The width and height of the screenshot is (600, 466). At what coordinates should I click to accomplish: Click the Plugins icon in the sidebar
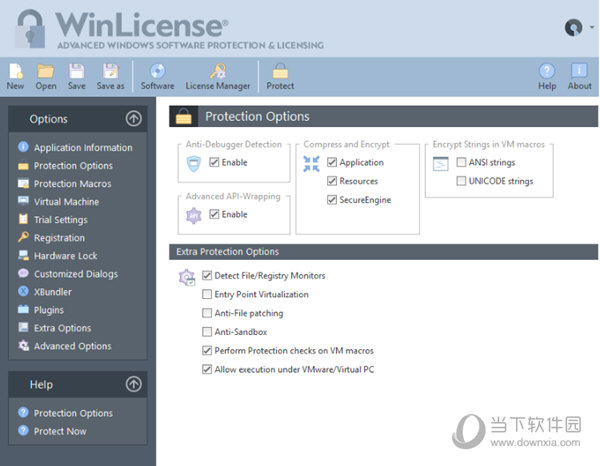23,309
